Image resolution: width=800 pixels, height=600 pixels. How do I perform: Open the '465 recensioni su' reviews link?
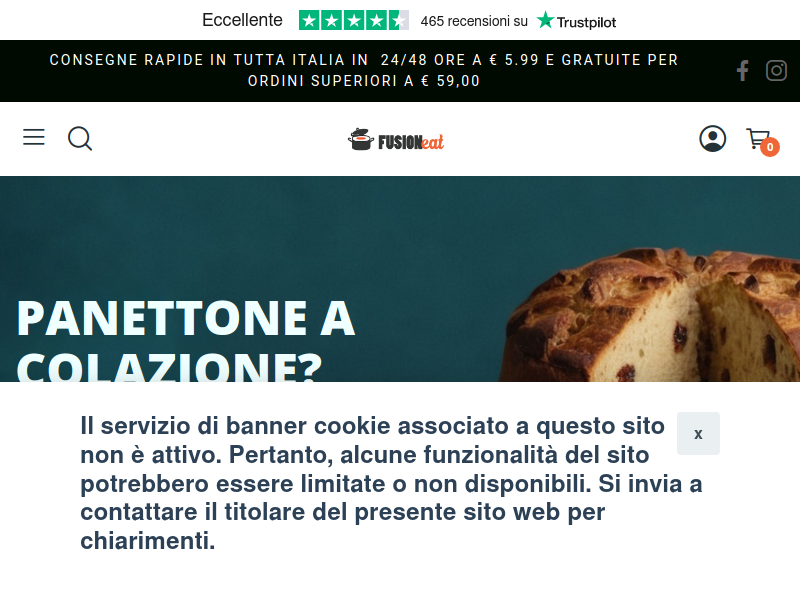click(x=474, y=21)
